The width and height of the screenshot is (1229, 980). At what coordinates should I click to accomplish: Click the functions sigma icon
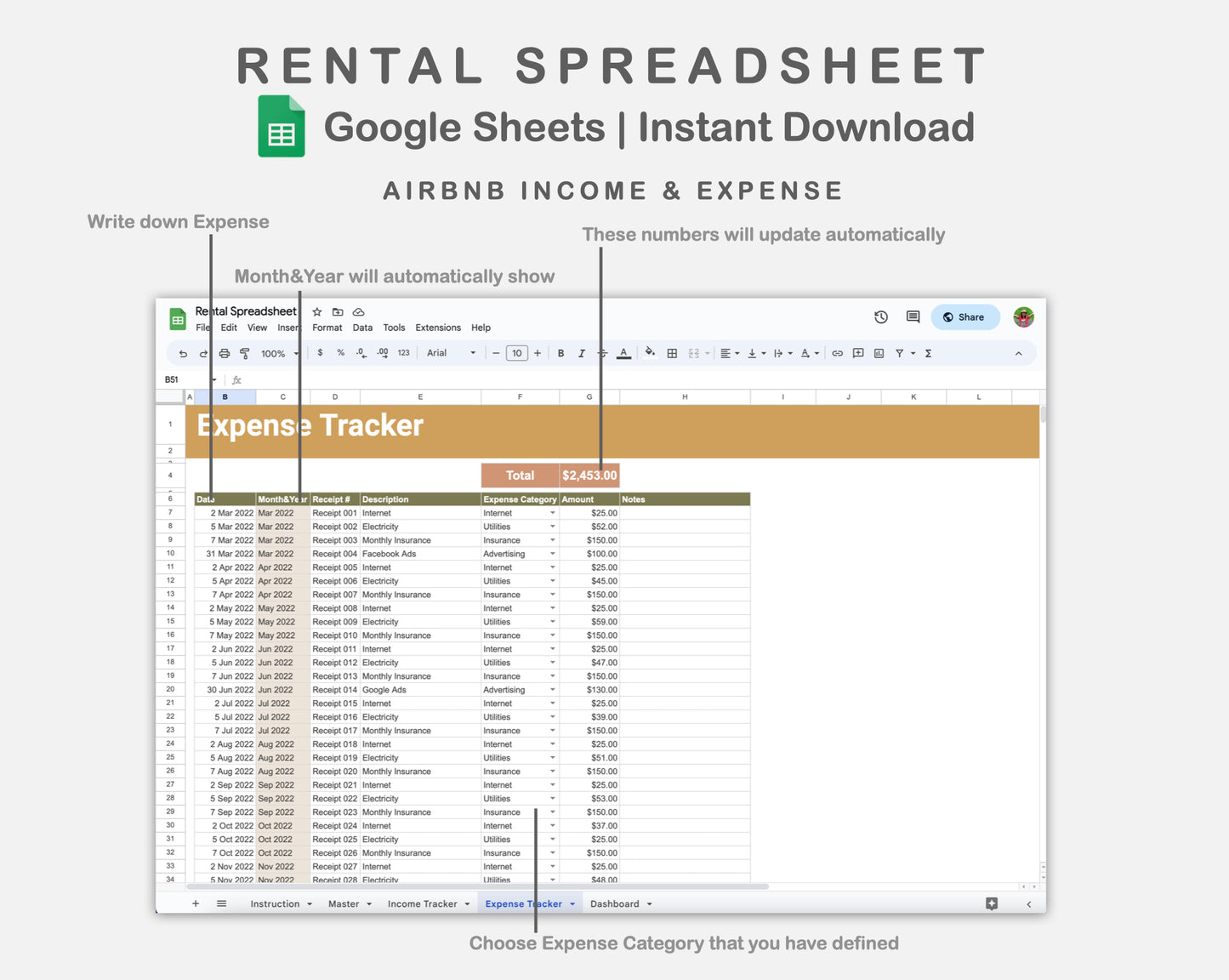[x=927, y=352]
